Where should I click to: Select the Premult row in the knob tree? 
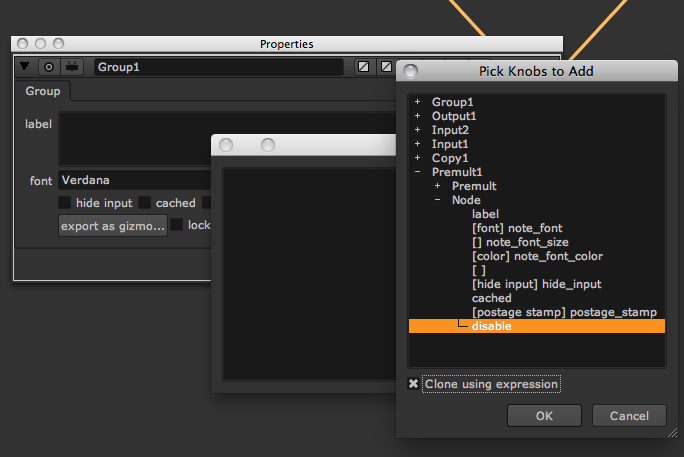[x=474, y=186]
